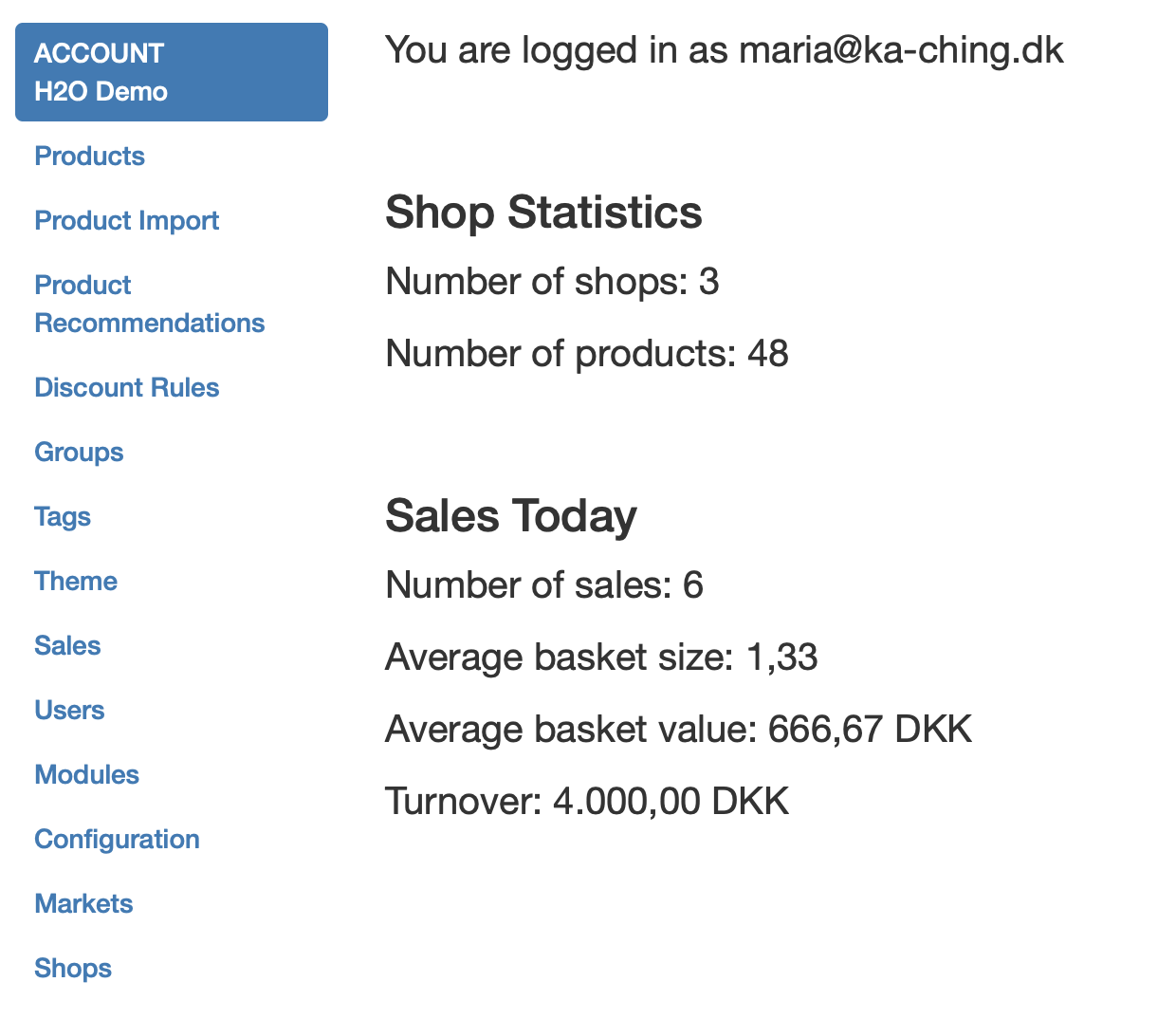This screenshot has height=1019, width=1176.
Task: Open the Shops link
Action: [x=73, y=968]
